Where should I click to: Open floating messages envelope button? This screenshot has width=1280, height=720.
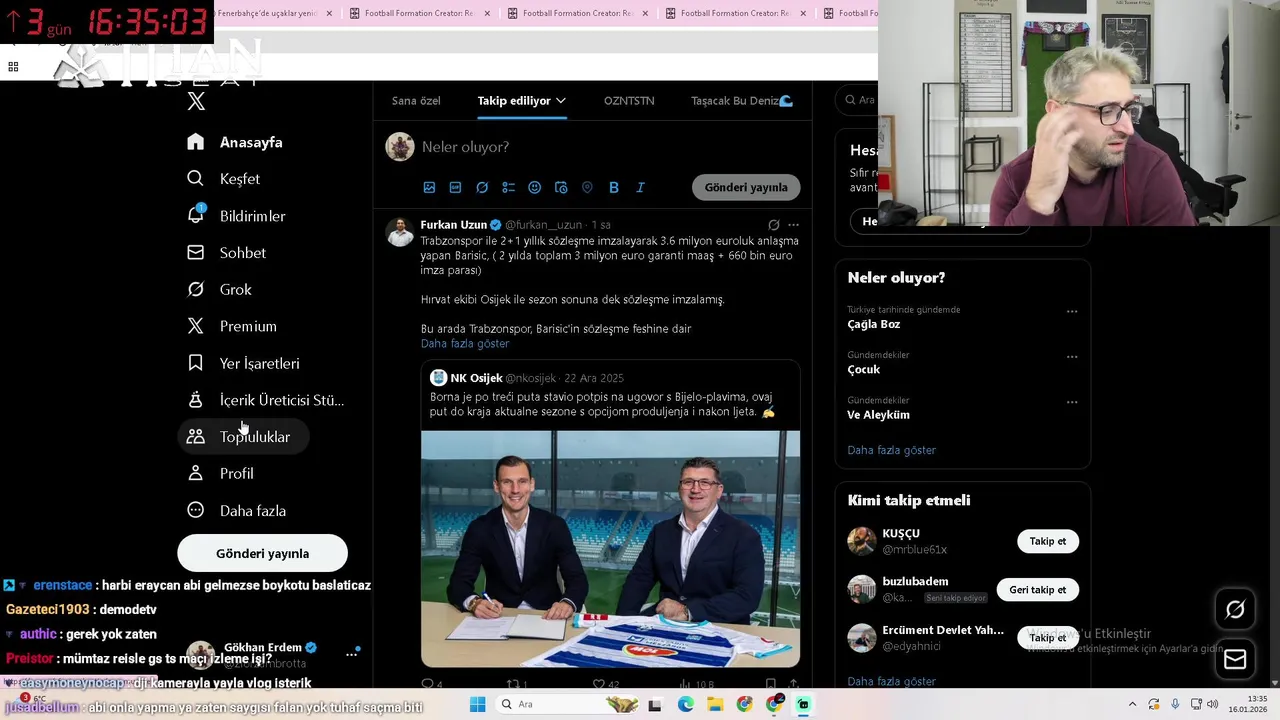[1235, 659]
